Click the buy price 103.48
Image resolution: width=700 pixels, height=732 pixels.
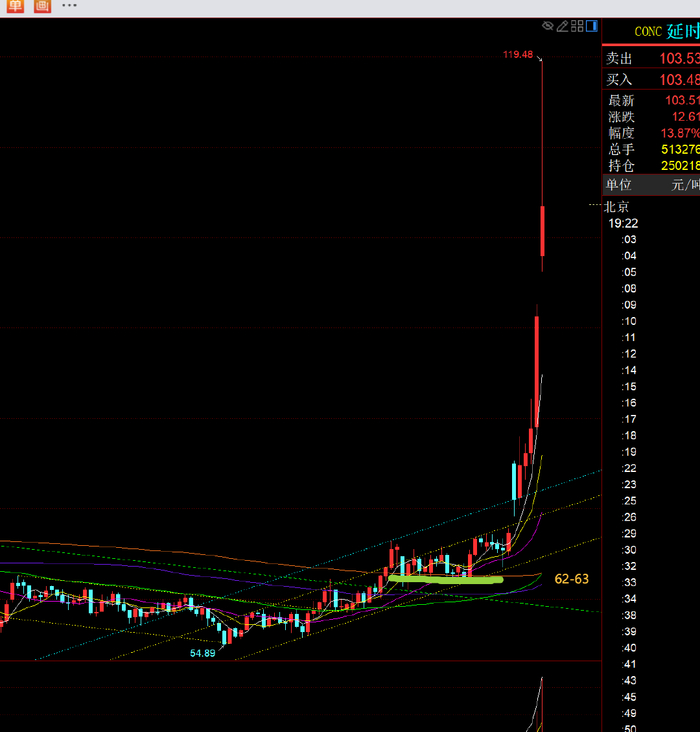click(x=679, y=80)
